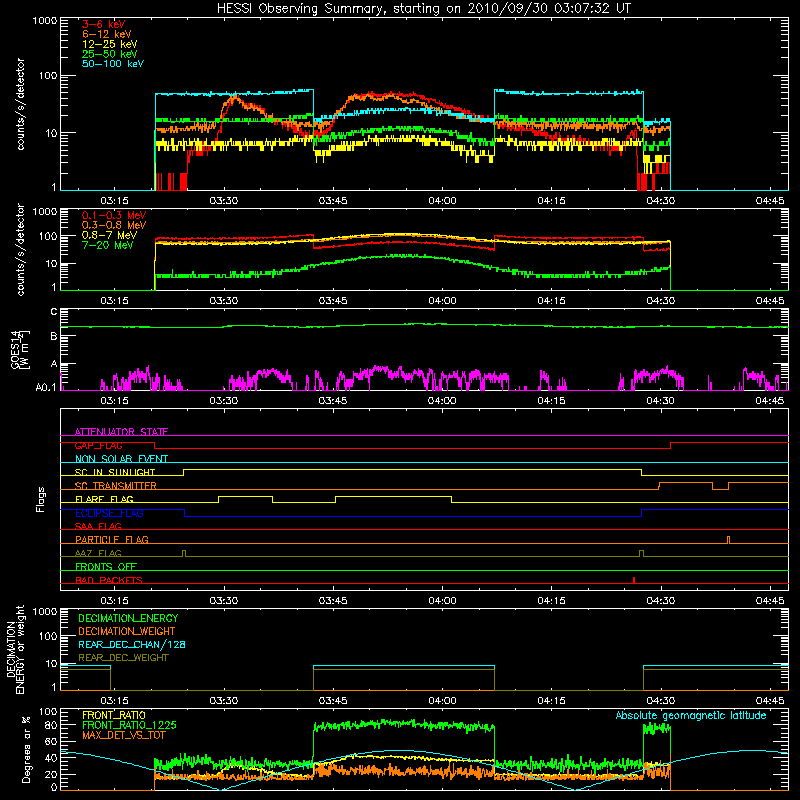Click the DECIMATION ENERGY or weight axis title
This screenshot has height=800, width=800.
15,649
